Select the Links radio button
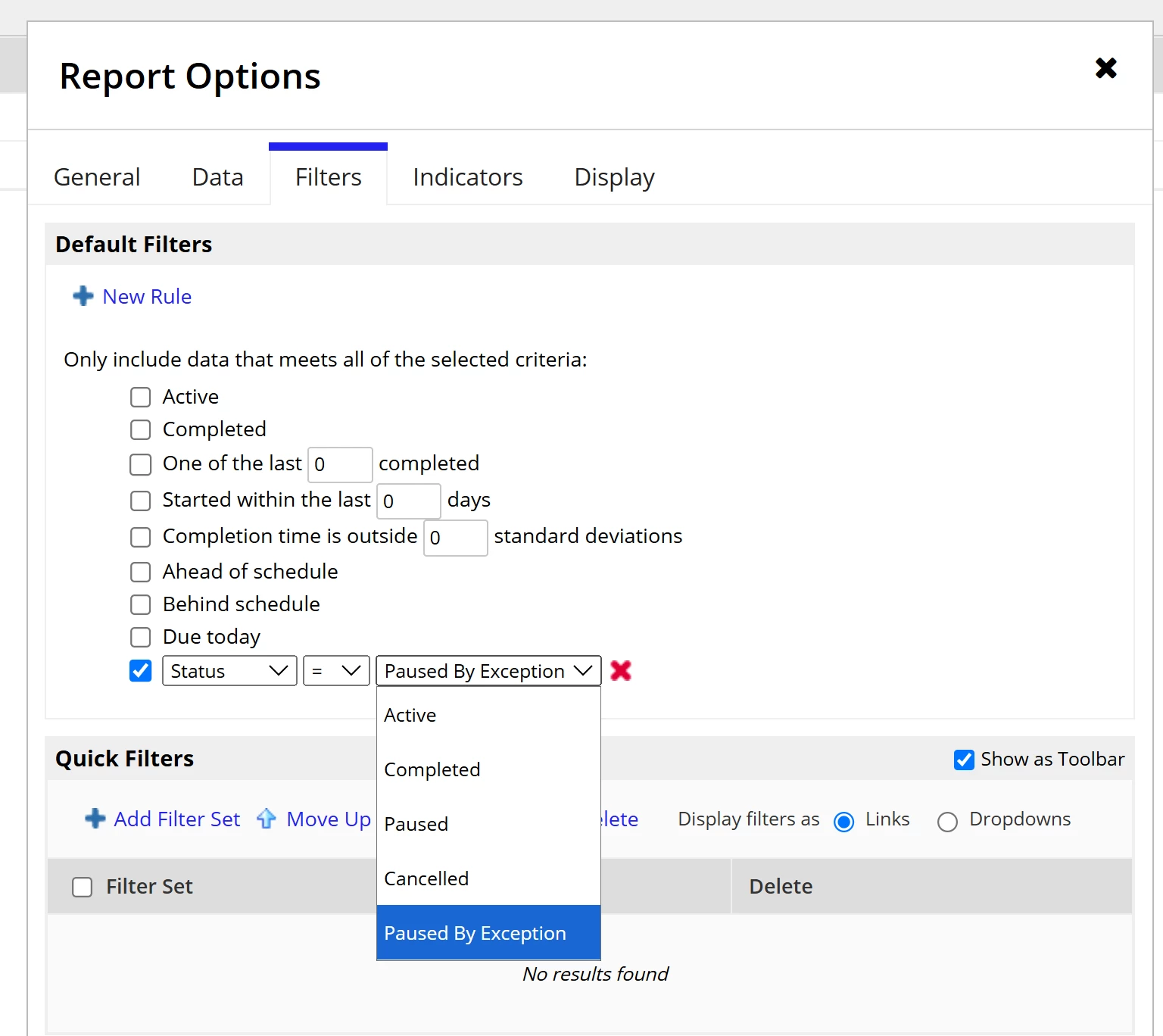Screen dimensions: 1163x1036 (x=843, y=822)
